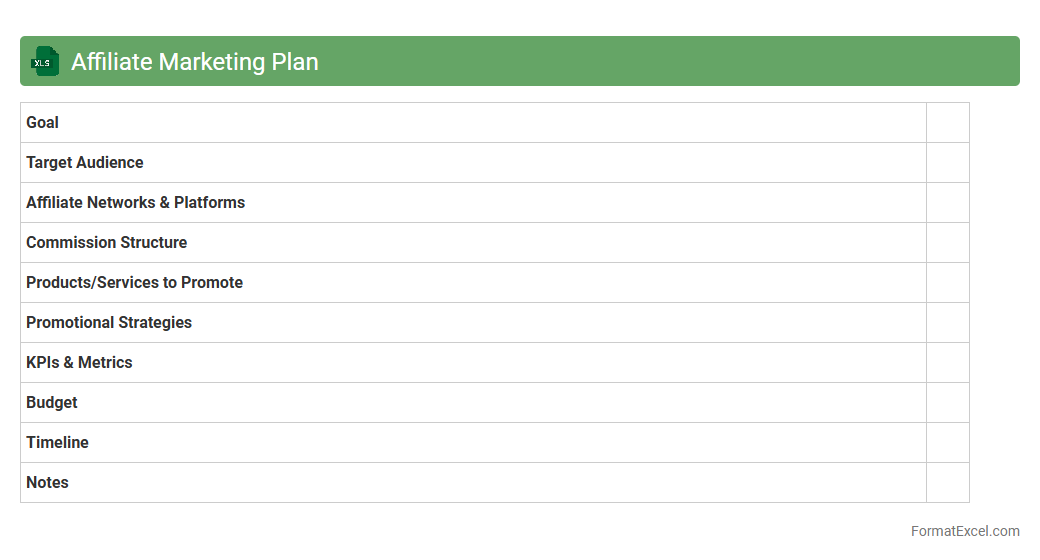Image resolution: width=1040 pixels, height=560 pixels.
Task: Click the empty cell beside Target Audience
Action: point(947,162)
